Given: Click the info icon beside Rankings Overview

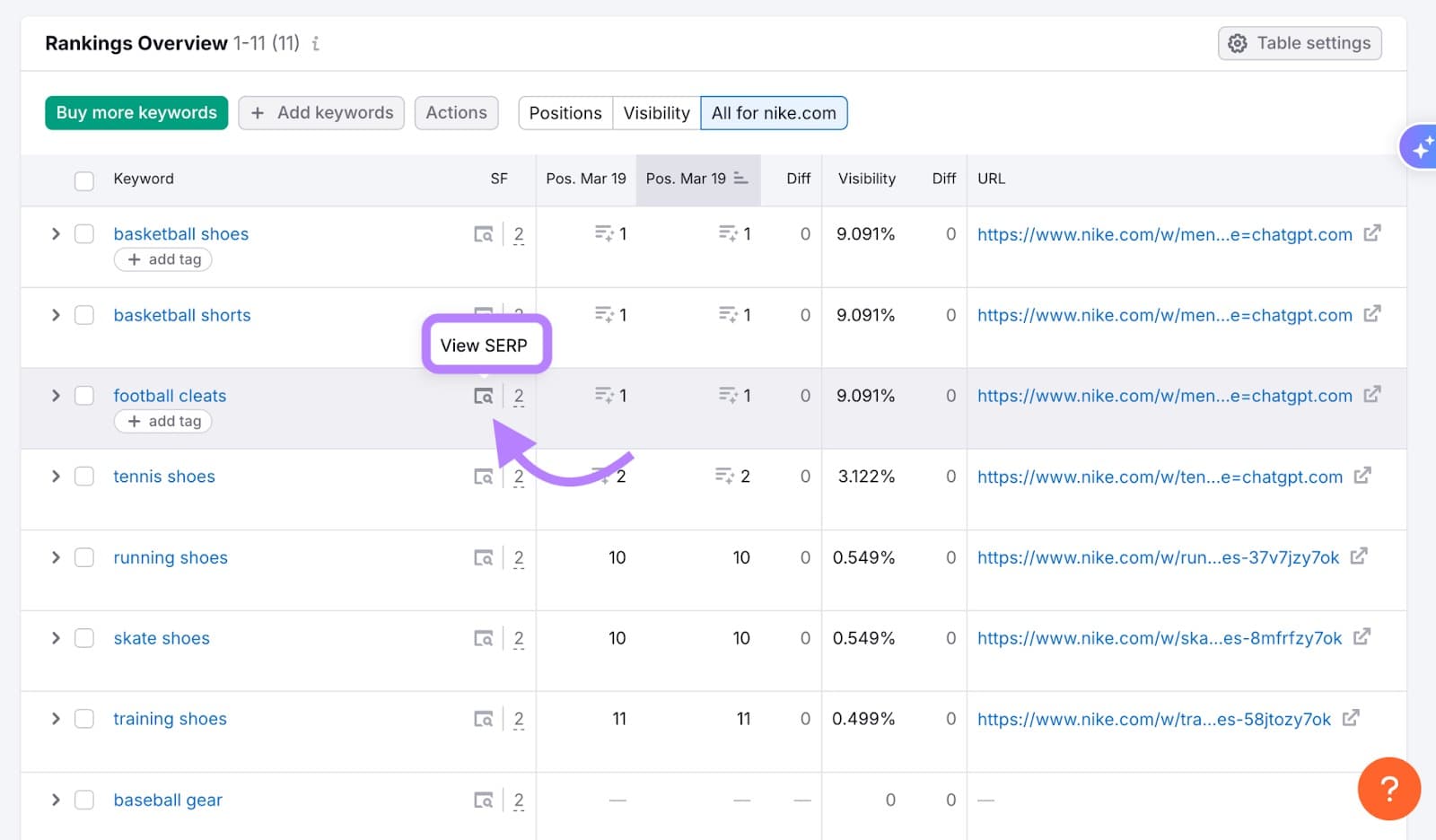Looking at the screenshot, I should pos(316,43).
